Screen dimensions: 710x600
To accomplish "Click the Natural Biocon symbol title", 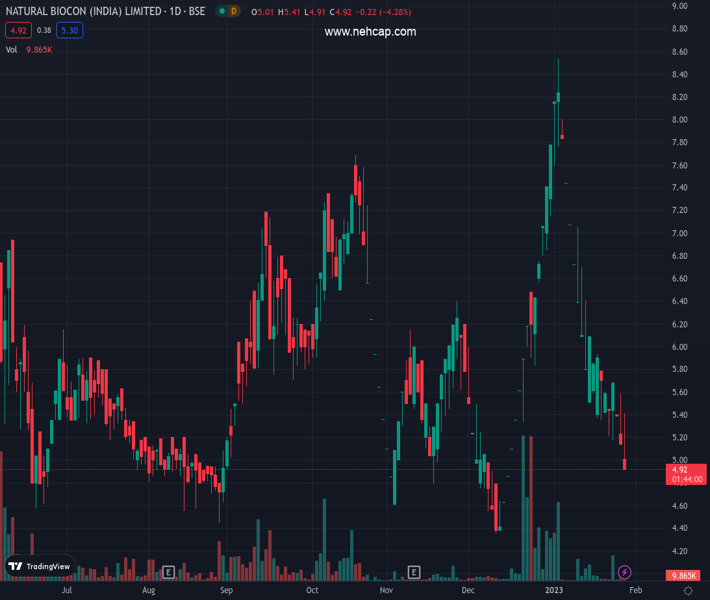I will tap(105, 11).
